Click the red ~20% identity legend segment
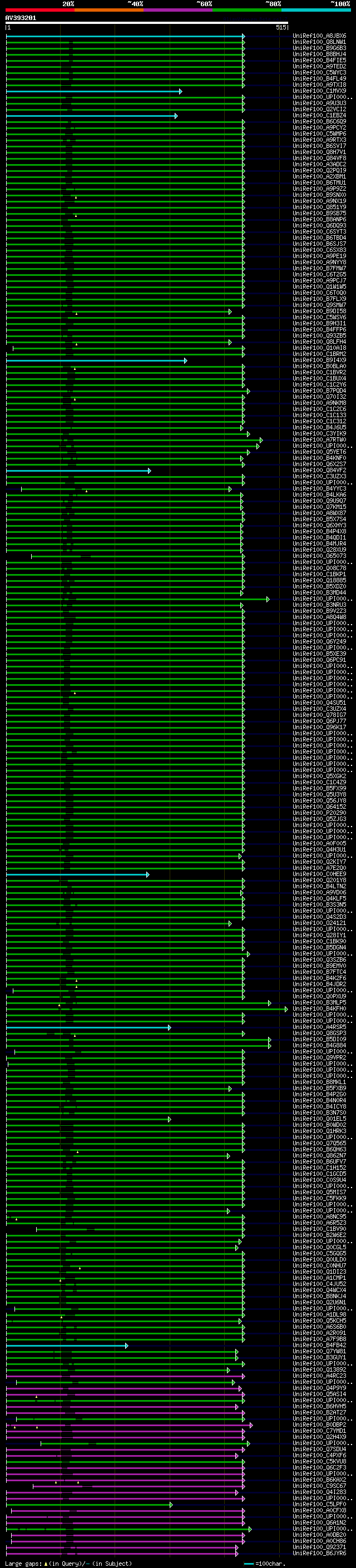Image resolution: width=356 pixels, height=1568 pixels. point(40,10)
